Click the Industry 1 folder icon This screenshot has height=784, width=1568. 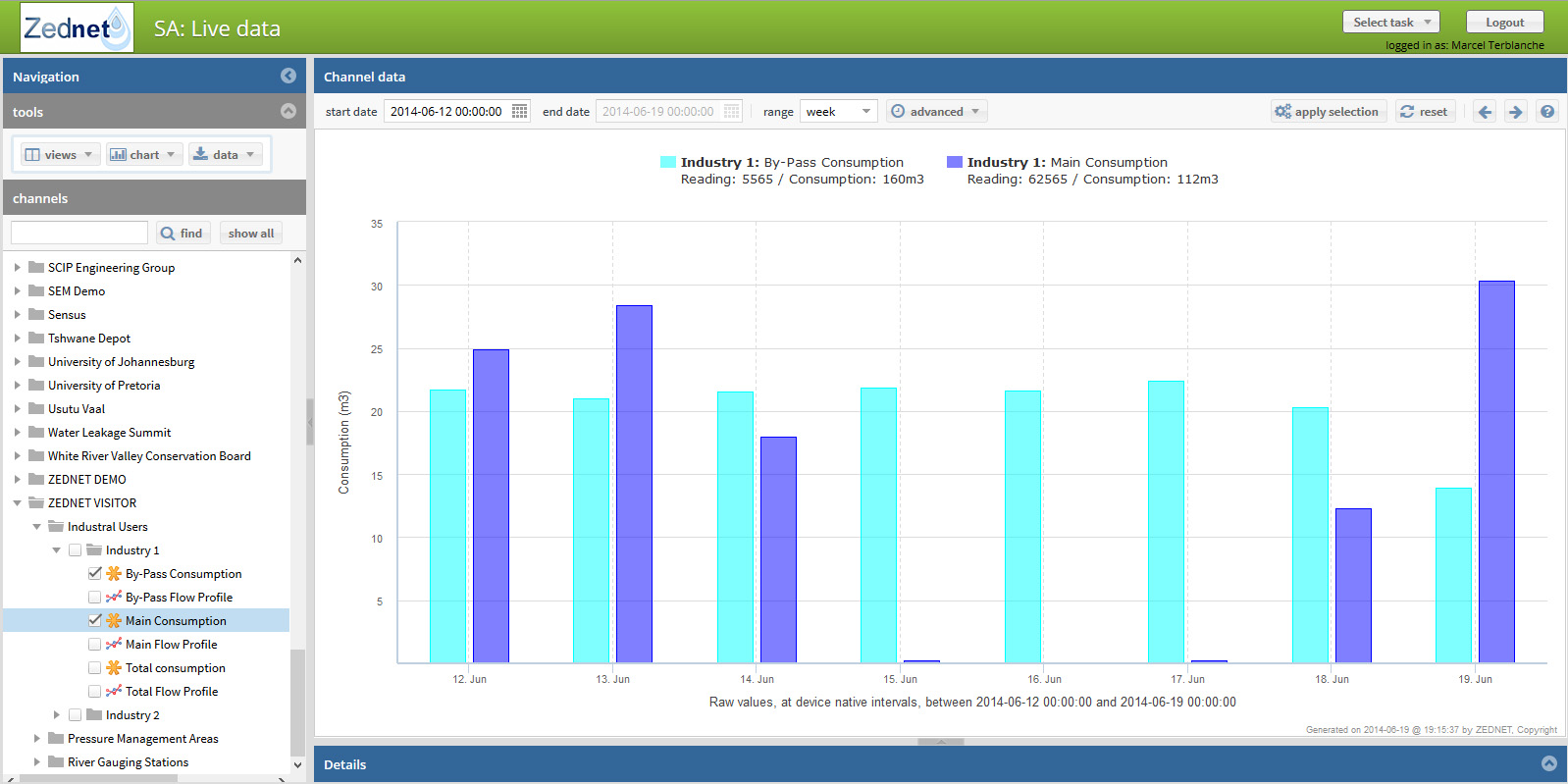(x=94, y=549)
